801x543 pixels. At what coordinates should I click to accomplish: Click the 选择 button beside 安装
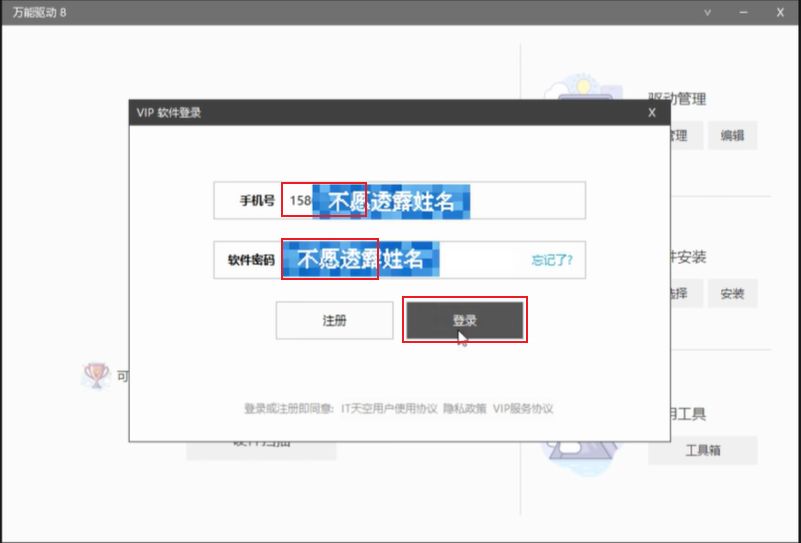click(679, 293)
